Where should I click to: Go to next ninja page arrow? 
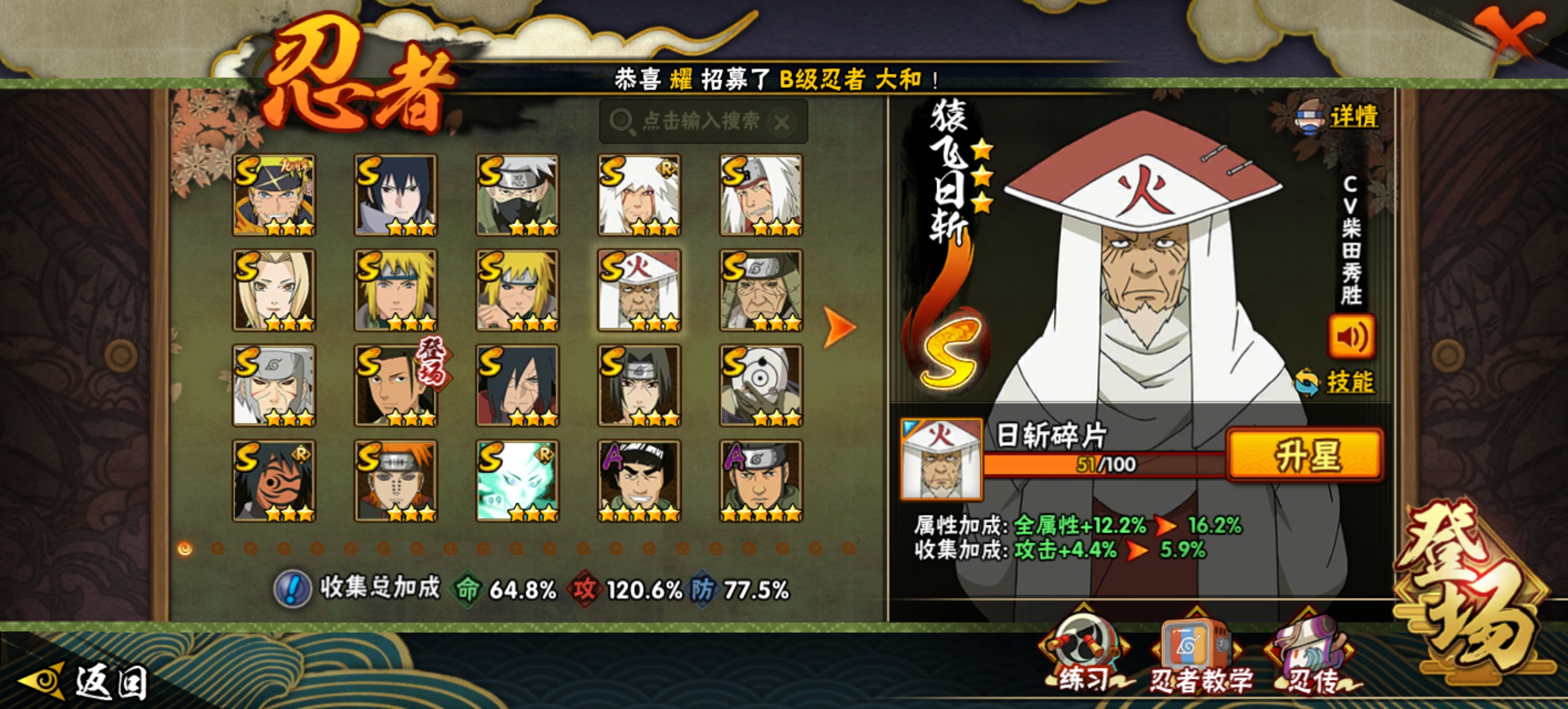(x=839, y=327)
